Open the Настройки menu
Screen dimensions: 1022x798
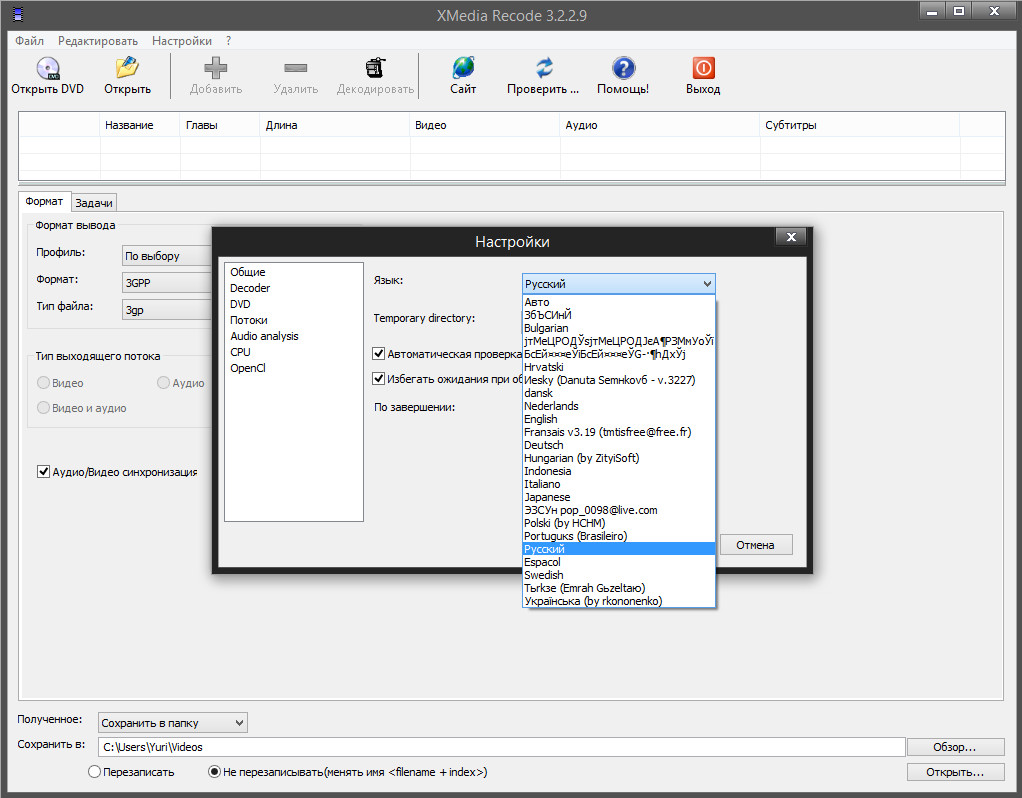182,40
